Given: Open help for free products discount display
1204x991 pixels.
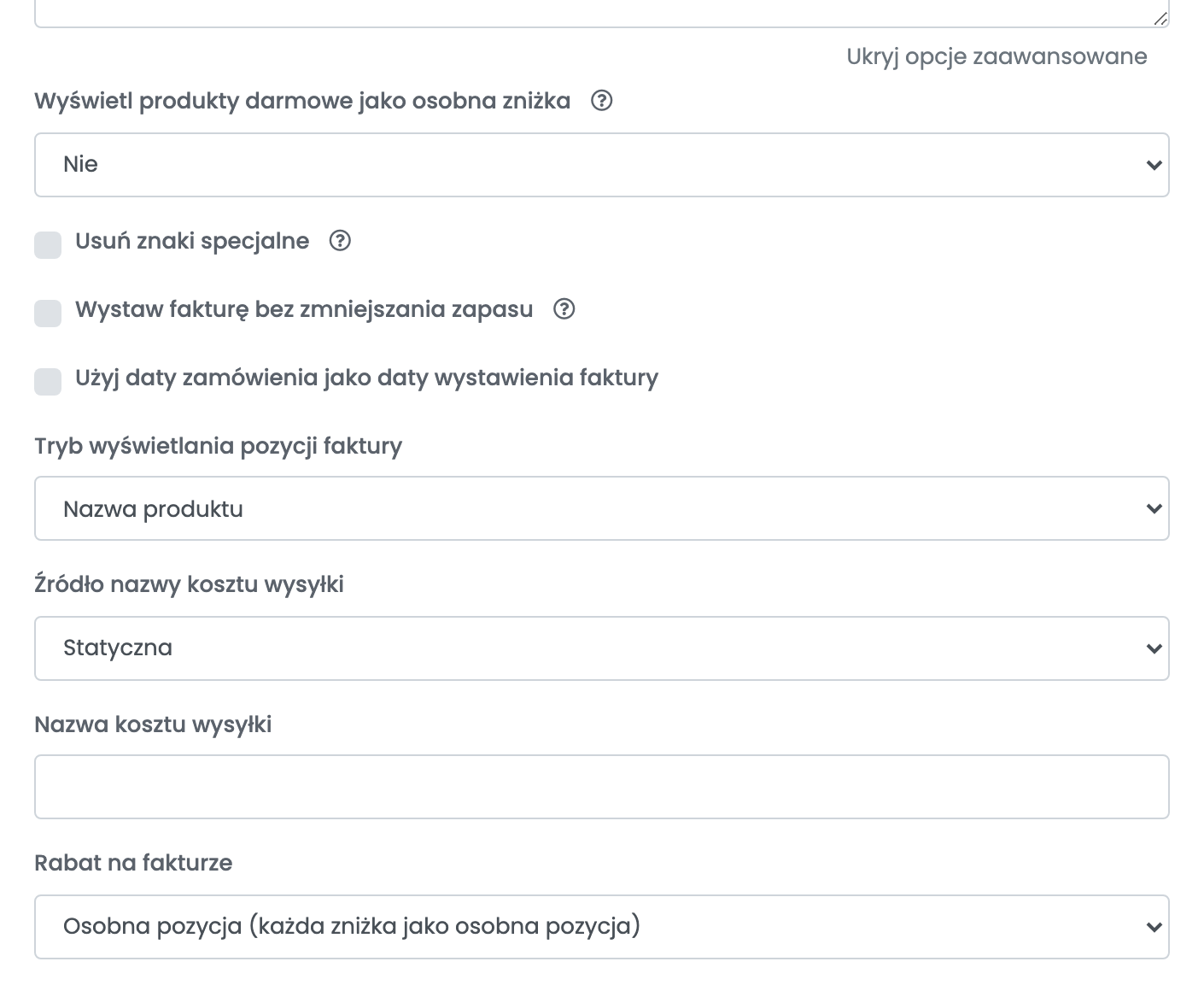Looking at the screenshot, I should pos(602,101).
